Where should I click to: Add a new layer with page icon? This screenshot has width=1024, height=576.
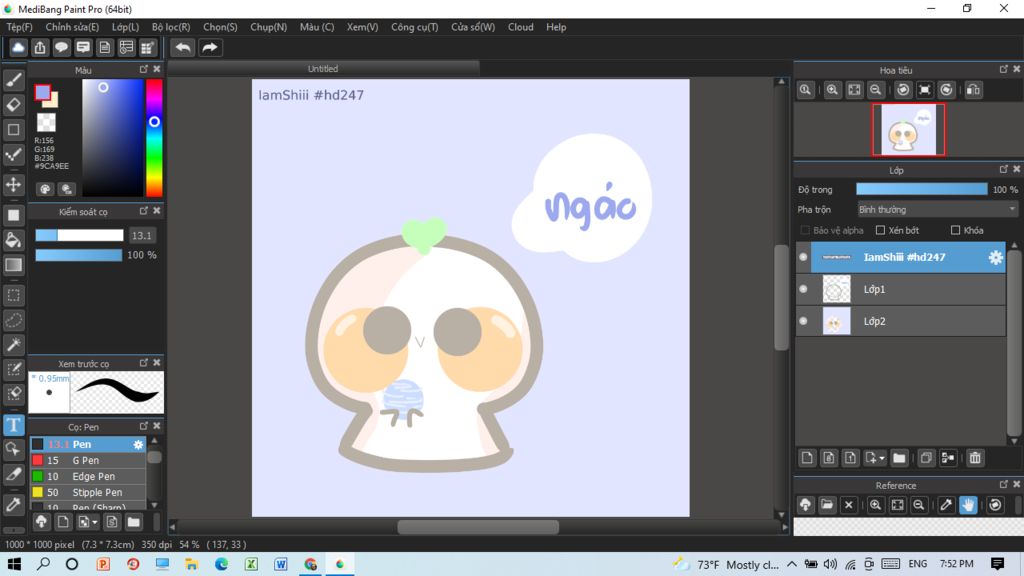pos(807,458)
